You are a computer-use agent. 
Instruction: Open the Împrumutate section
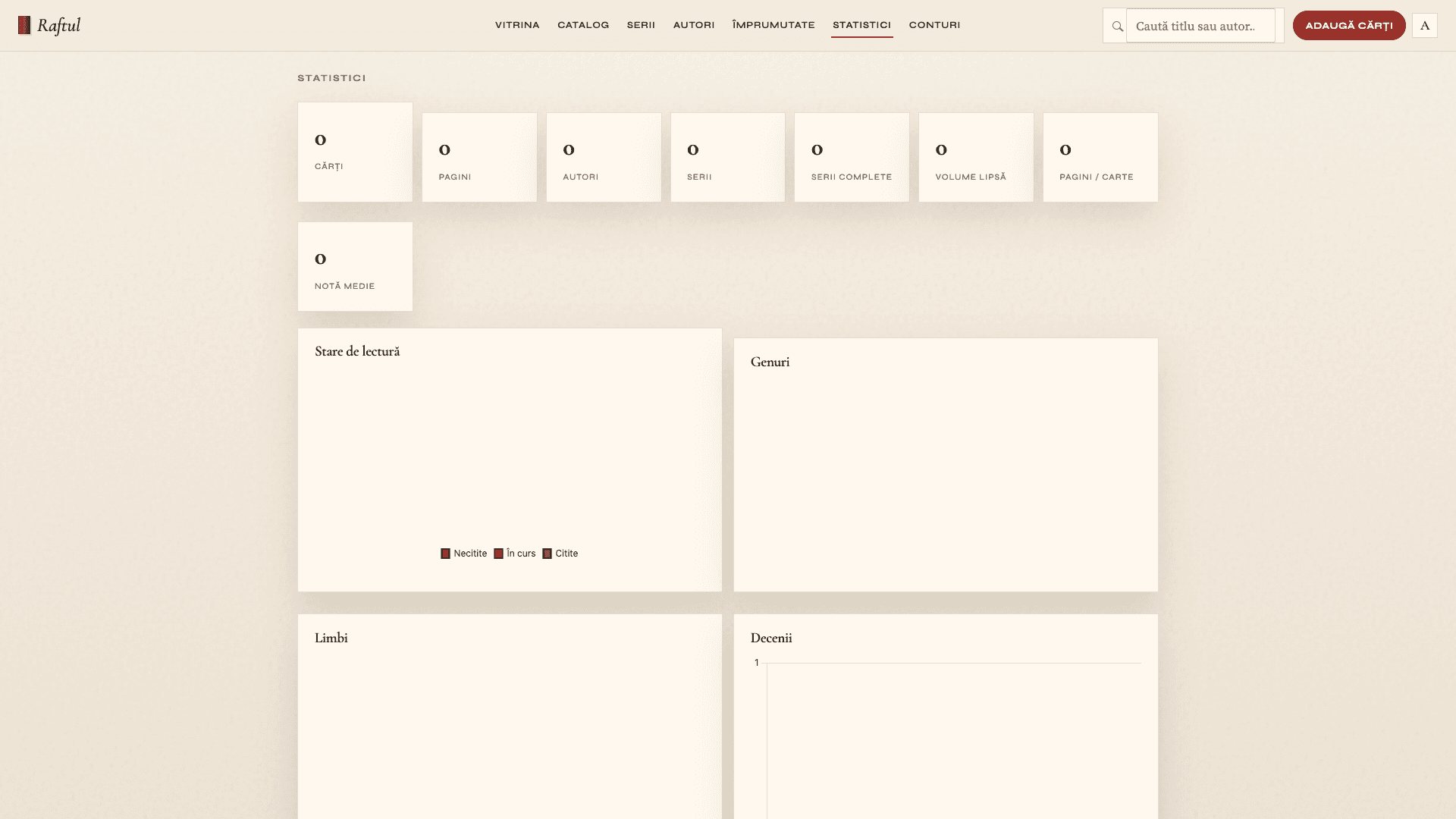773,25
